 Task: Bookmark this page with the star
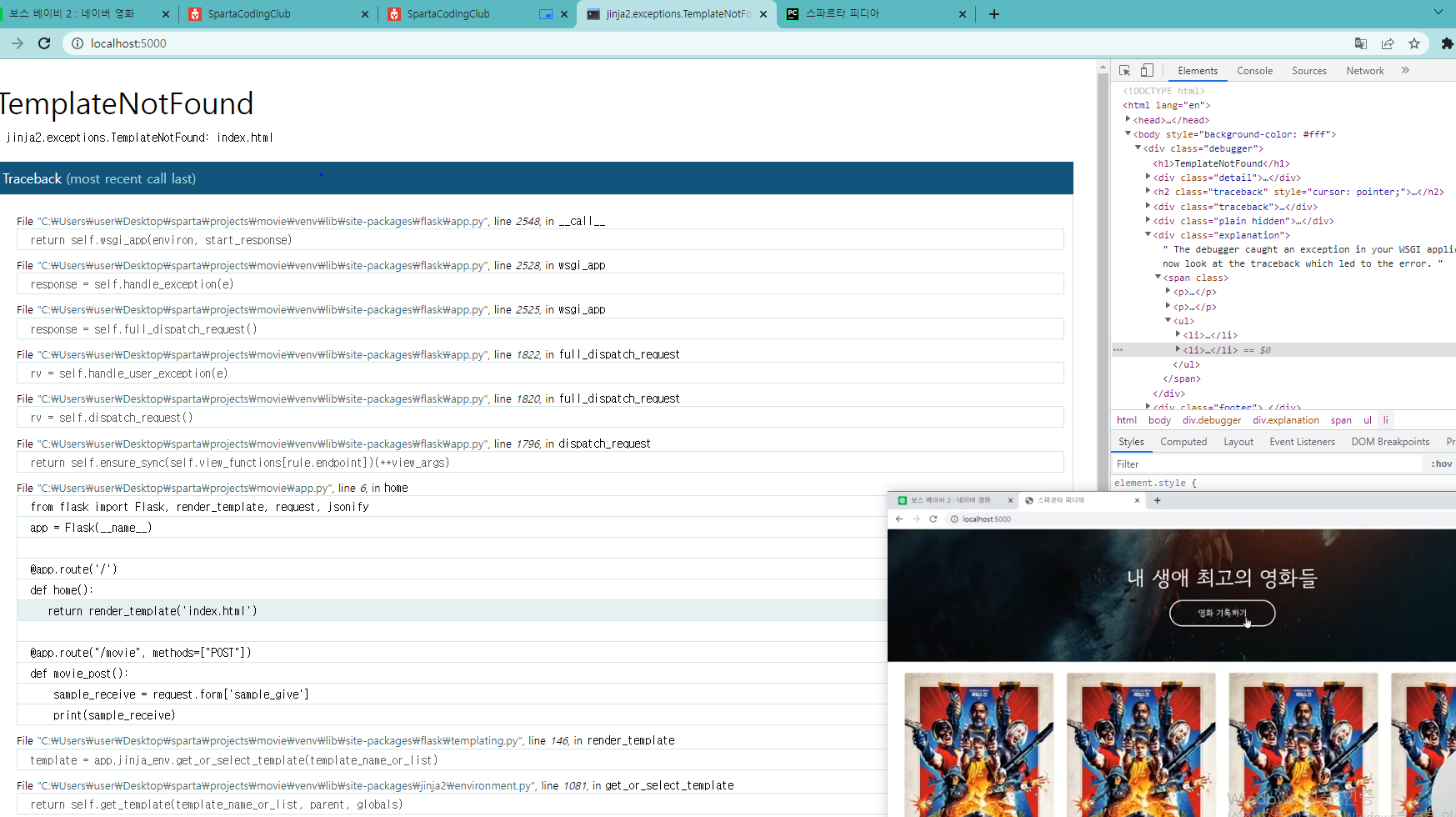[x=1414, y=43]
